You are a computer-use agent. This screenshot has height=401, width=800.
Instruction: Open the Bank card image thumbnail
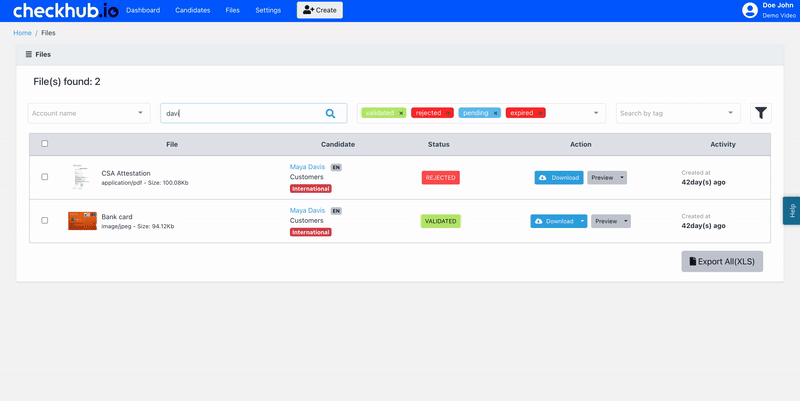pyautogui.click(x=82, y=221)
